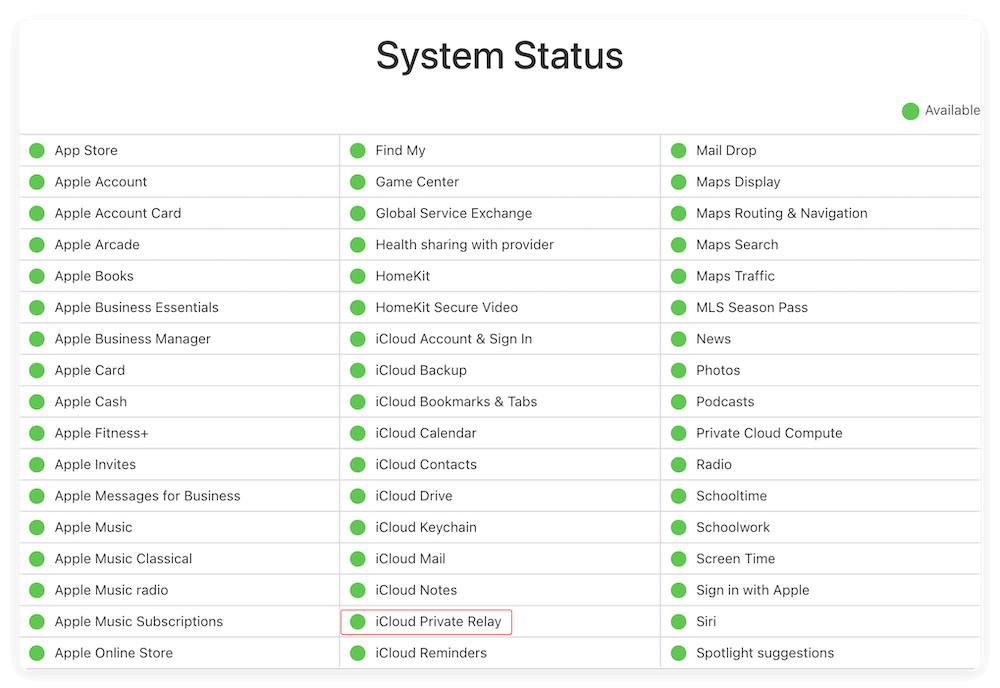The image size is (1000, 688).
Task: Click the Find My availability dot
Action: (358, 150)
